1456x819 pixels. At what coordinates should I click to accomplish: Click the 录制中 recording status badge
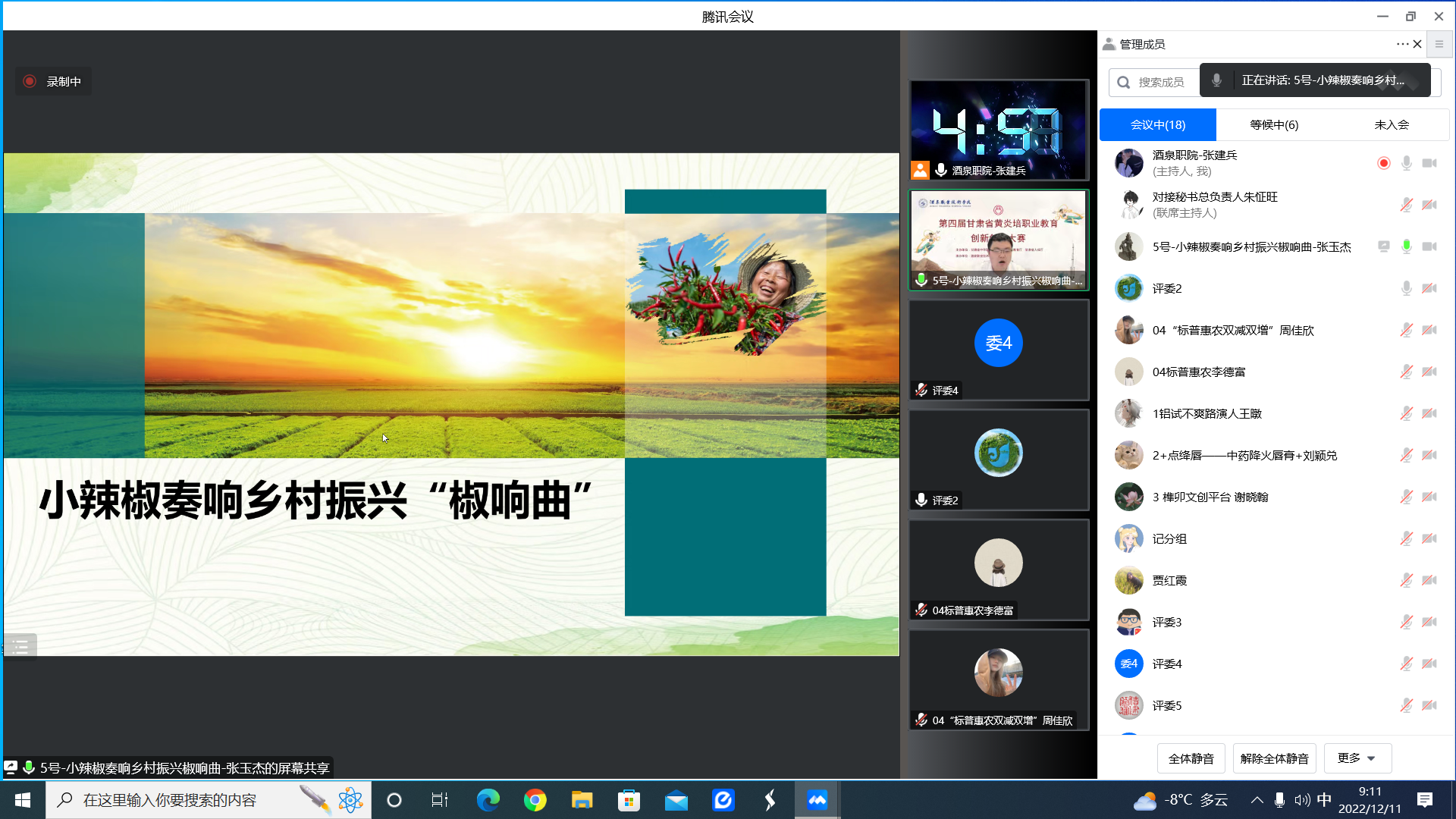tap(53, 81)
